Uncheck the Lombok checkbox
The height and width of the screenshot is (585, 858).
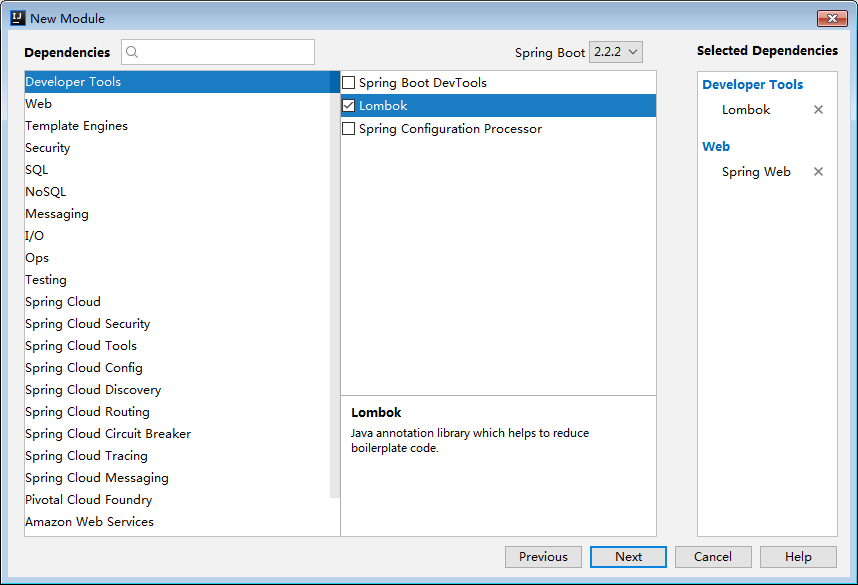pos(349,106)
